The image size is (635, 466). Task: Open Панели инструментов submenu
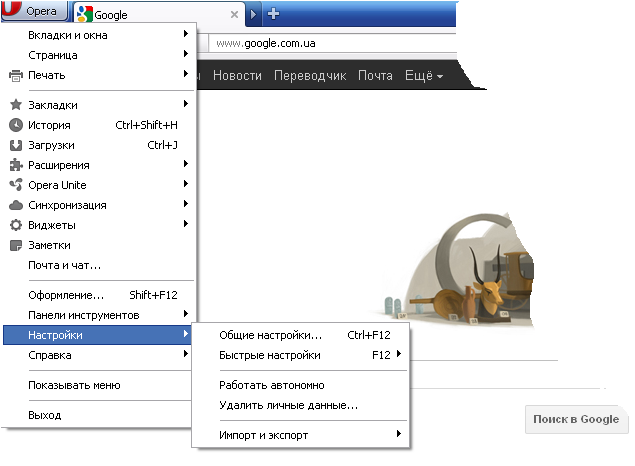click(x=99, y=315)
